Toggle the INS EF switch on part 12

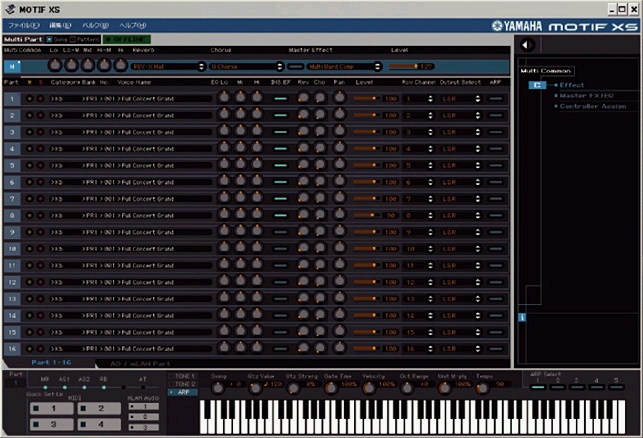click(x=280, y=282)
